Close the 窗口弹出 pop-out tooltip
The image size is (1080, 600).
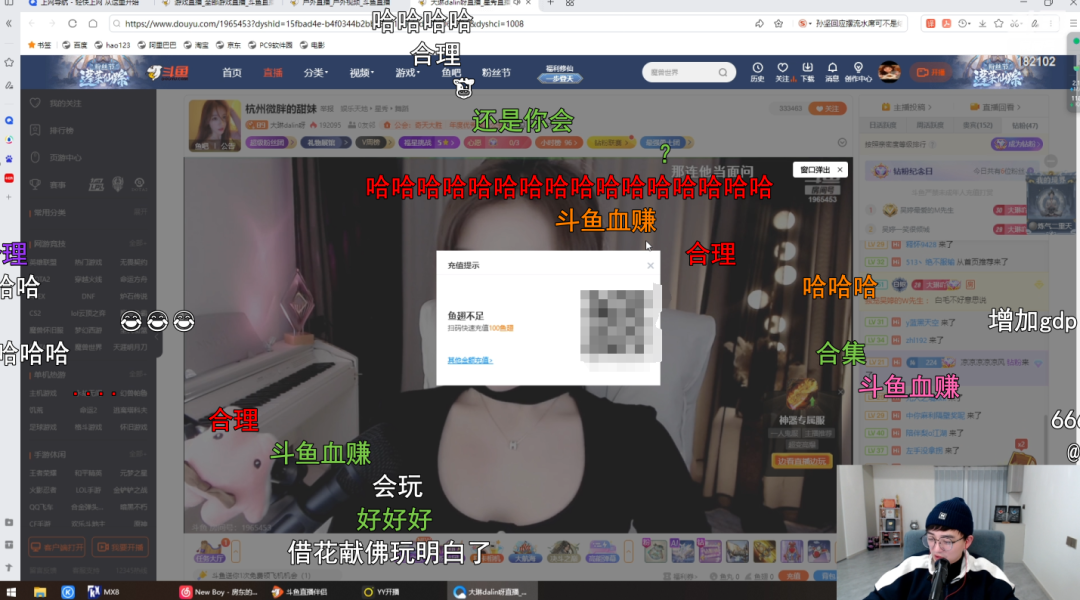click(x=840, y=169)
